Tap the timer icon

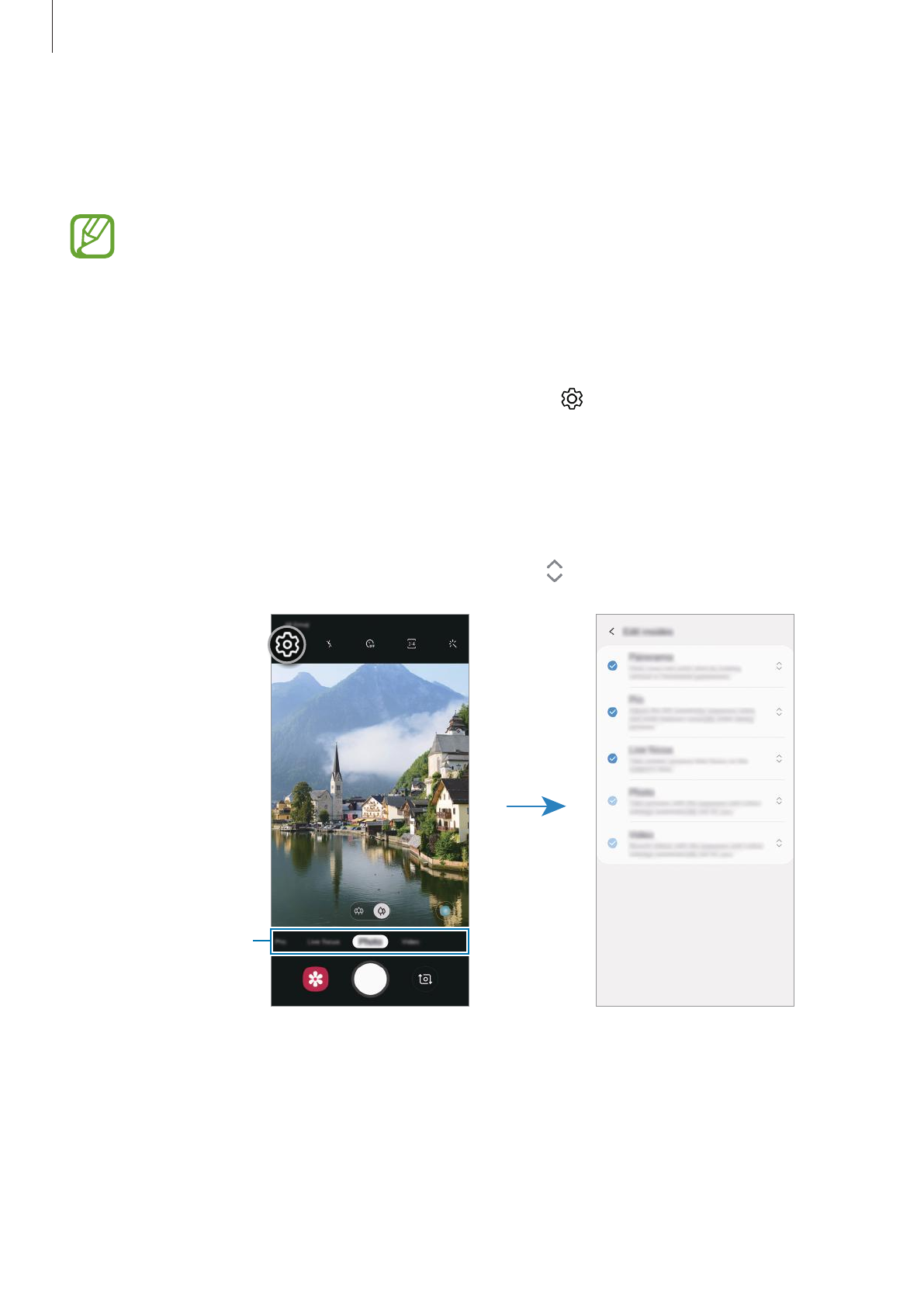[370, 643]
